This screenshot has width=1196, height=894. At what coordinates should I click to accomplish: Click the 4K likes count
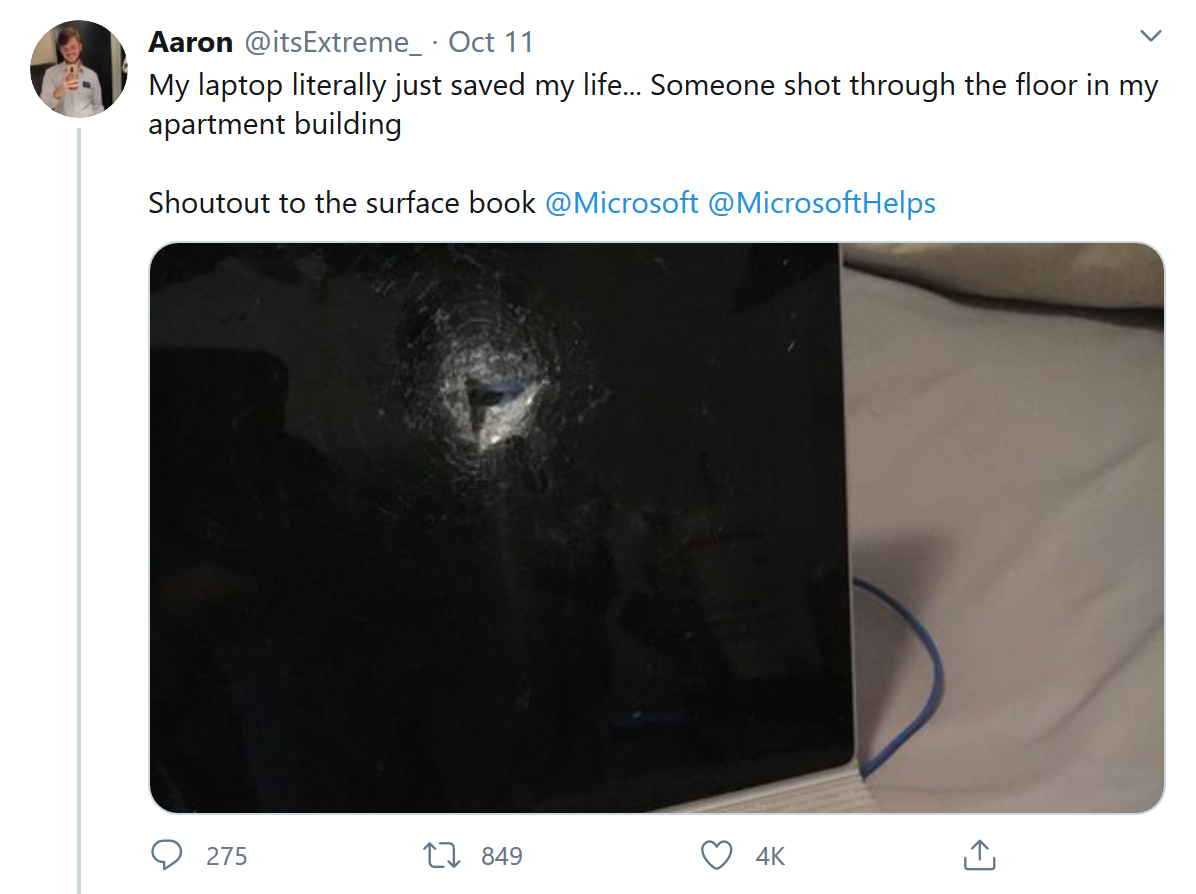coord(770,856)
